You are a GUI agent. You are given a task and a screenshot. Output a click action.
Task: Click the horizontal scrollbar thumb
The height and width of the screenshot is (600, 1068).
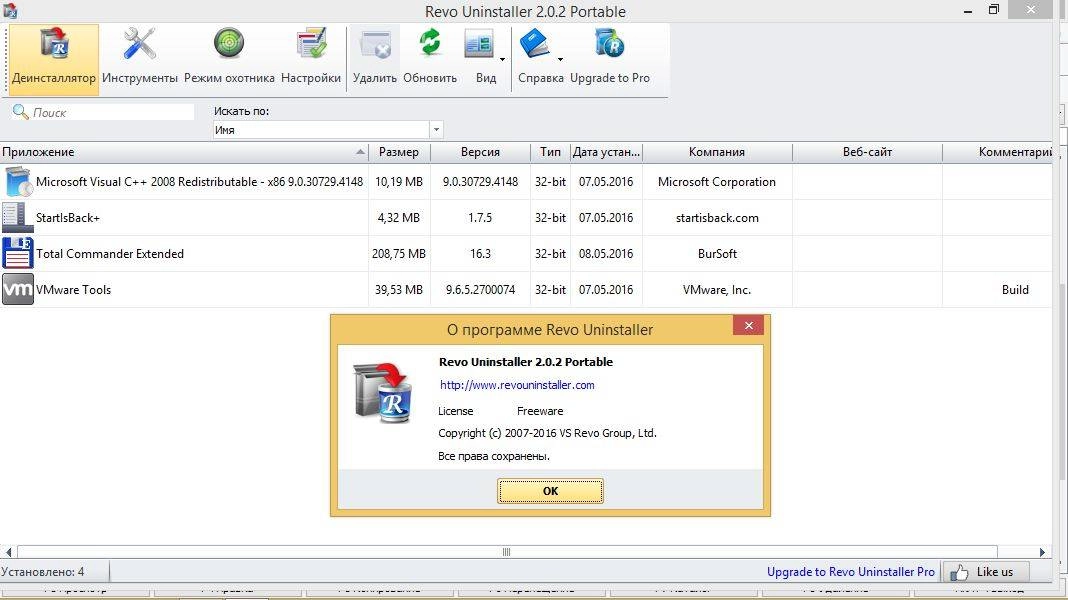click(x=507, y=552)
